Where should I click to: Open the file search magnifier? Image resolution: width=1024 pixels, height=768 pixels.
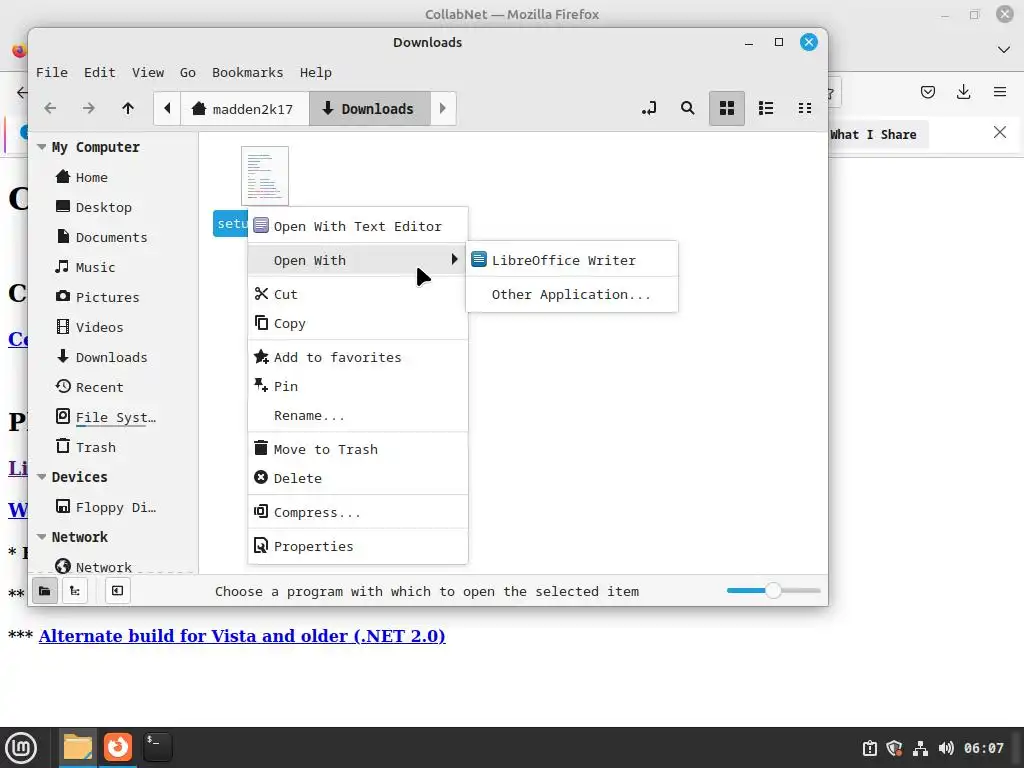click(x=688, y=108)
